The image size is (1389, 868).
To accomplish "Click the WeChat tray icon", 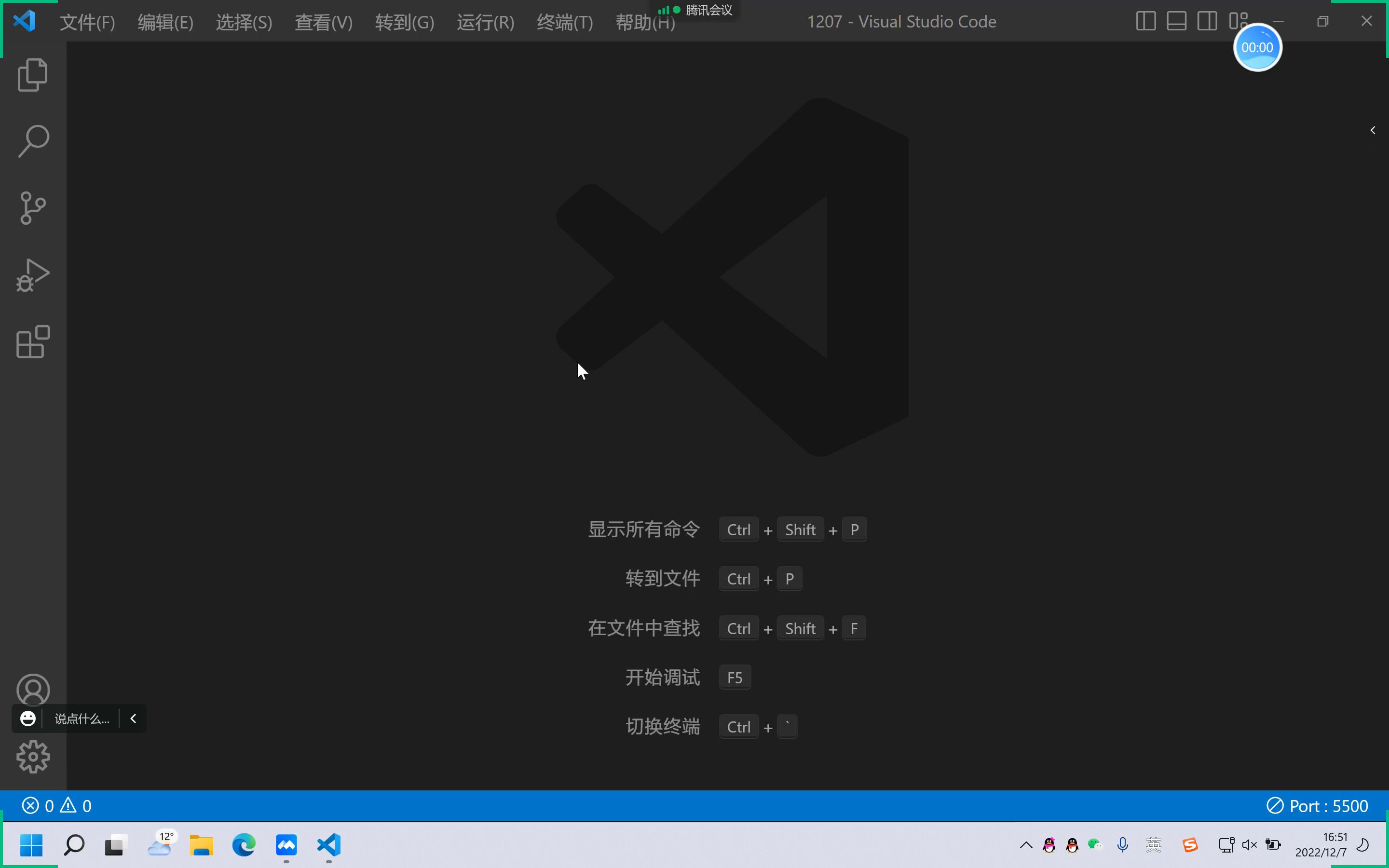I will pyautogui.click(x=1095, y=845).
